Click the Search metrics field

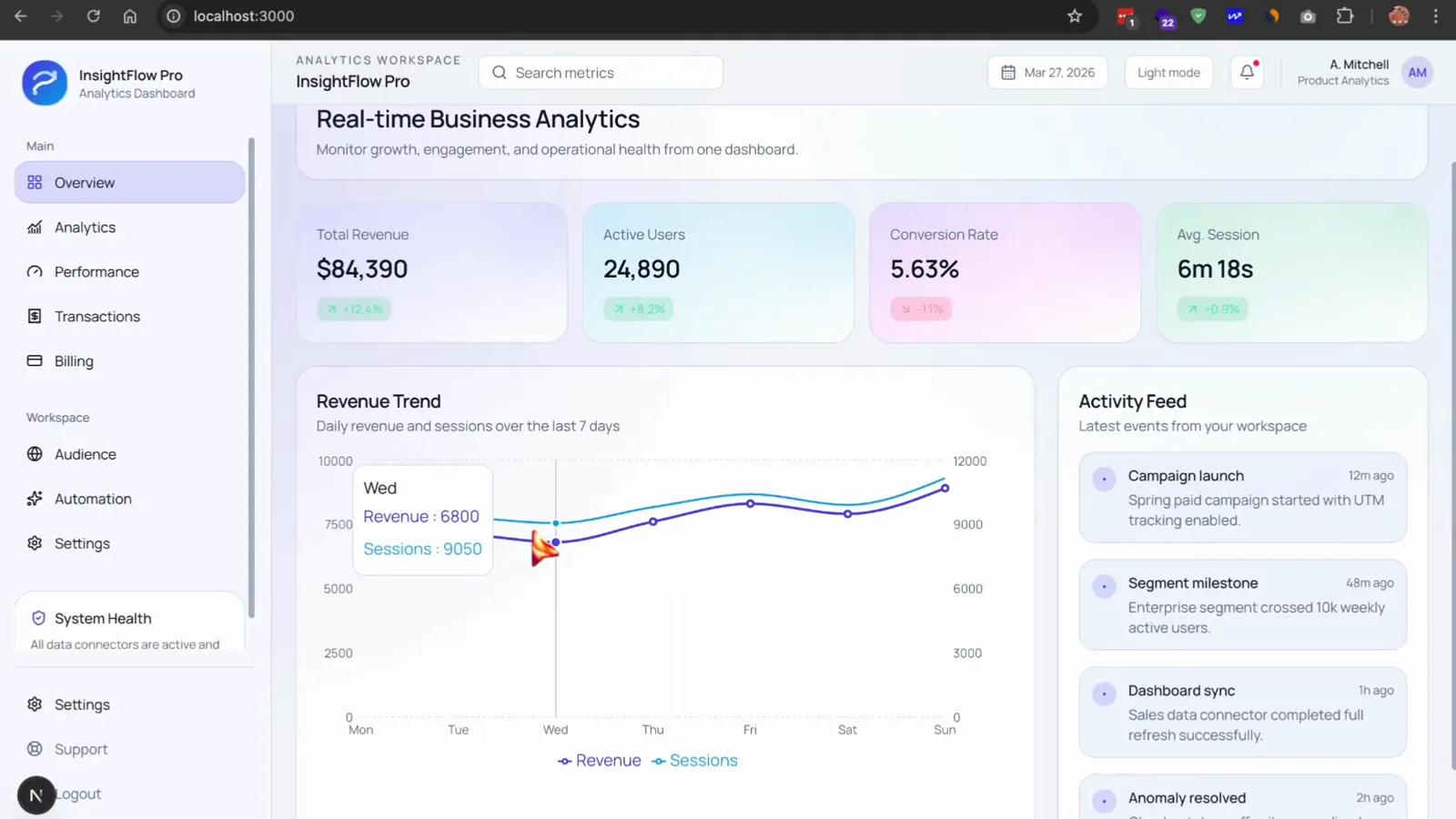pyautogui.click(x=601, y=73)
